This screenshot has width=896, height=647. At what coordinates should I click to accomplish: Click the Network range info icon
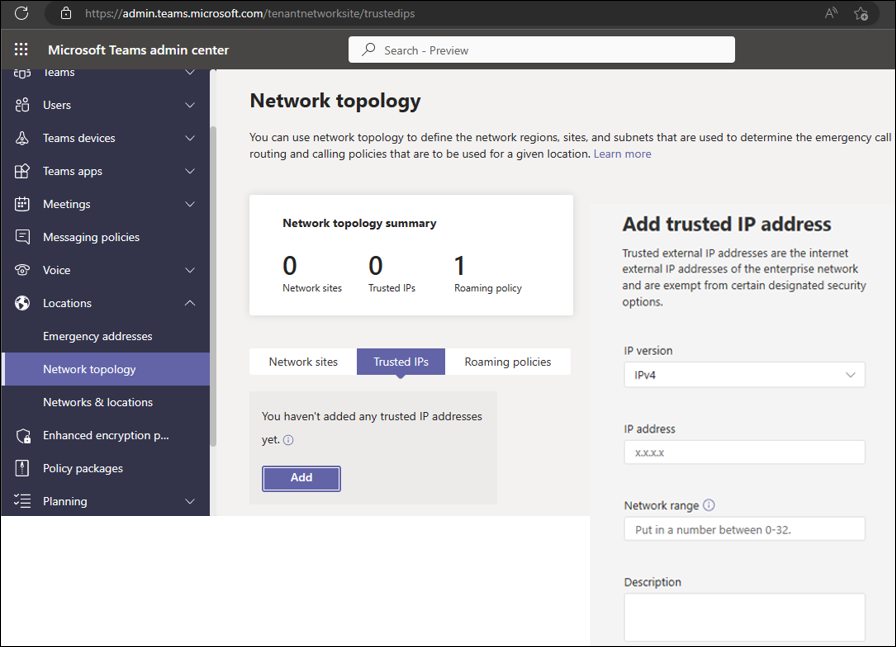709,504
